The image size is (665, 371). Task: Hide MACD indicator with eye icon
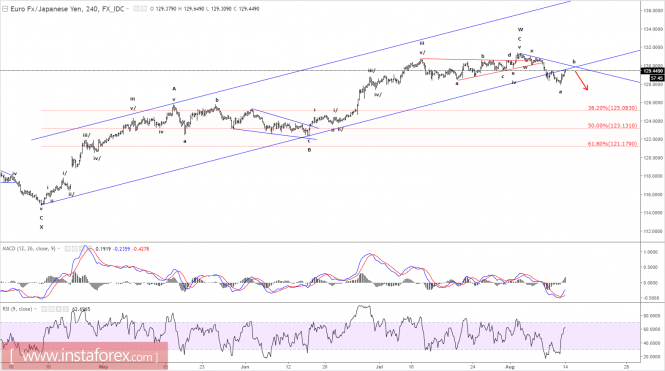pos(67,248)
